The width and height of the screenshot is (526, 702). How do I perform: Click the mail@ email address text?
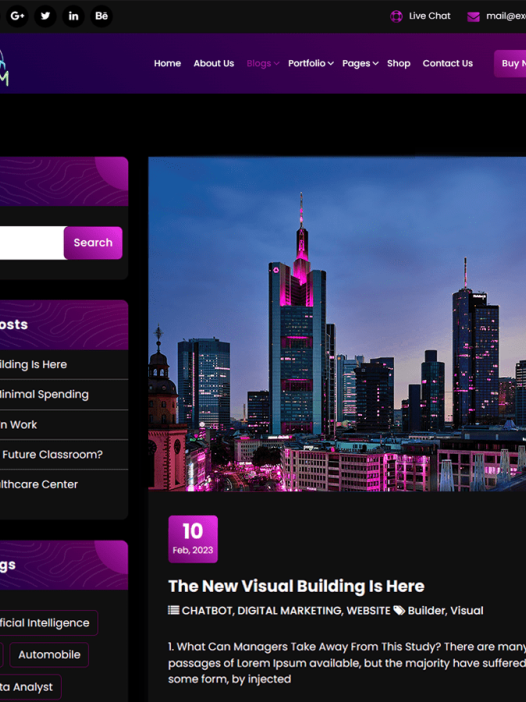coord(506,16)
